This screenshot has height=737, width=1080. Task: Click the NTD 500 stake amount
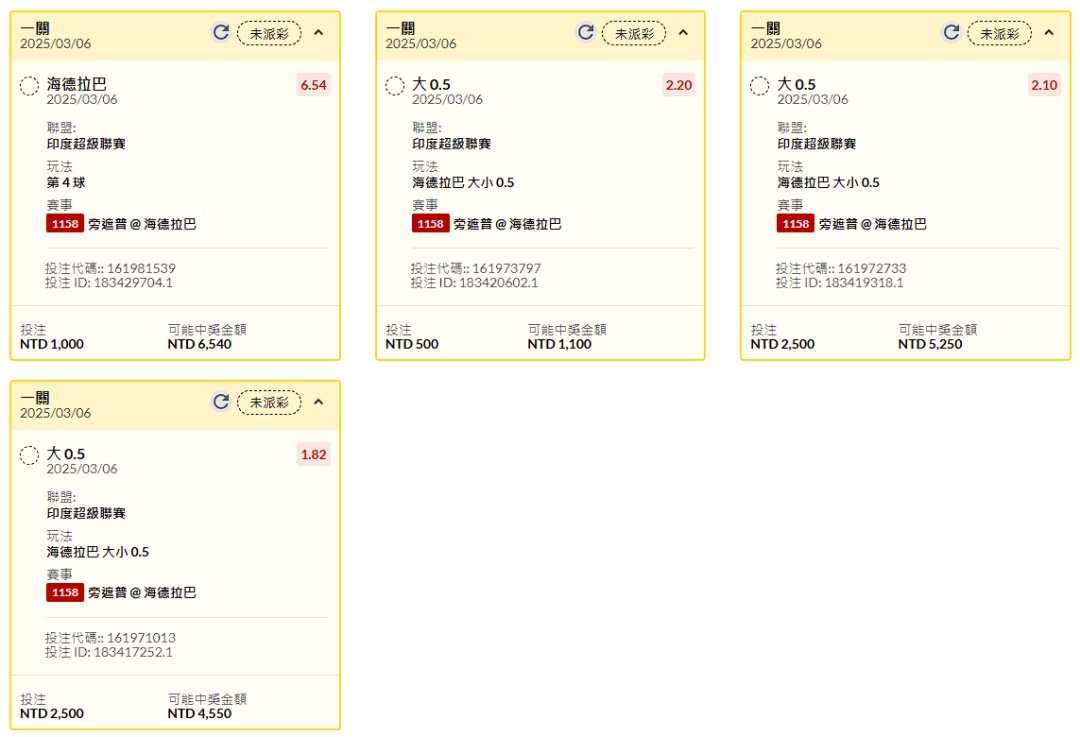[x=412, y=344]
